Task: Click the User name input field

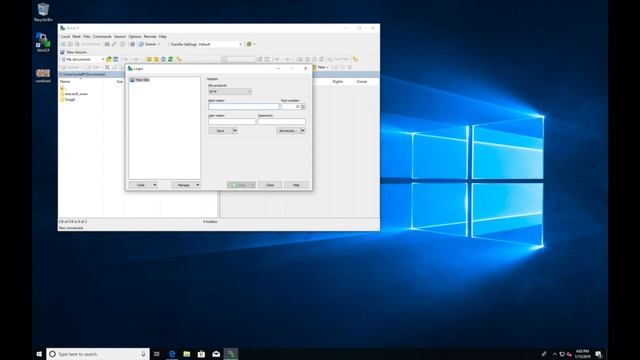Action: [x=232, y=122]
